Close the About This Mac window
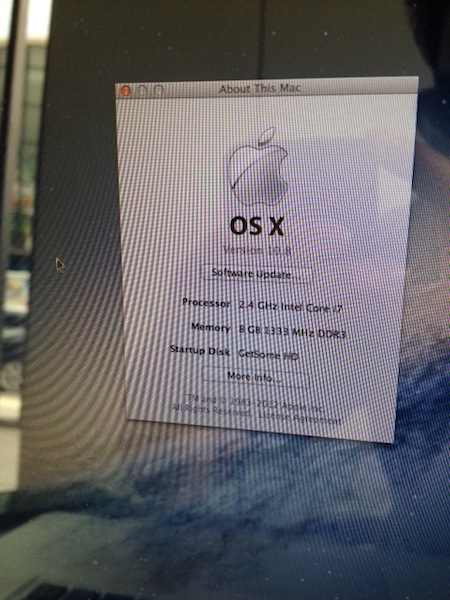450x600 pixels. click(126, 91)
